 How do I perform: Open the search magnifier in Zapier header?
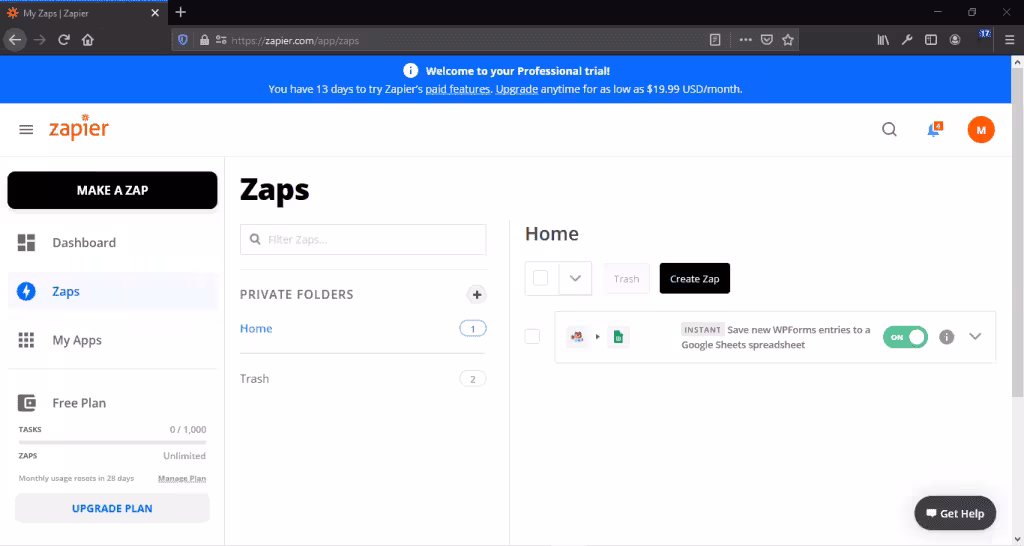pos(889,129)
